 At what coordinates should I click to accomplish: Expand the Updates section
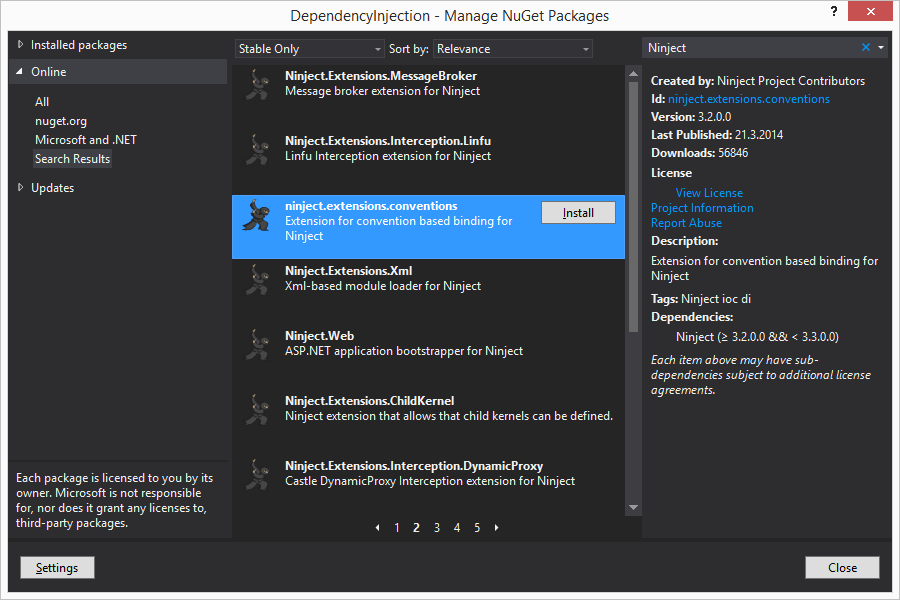coord(20,187)
